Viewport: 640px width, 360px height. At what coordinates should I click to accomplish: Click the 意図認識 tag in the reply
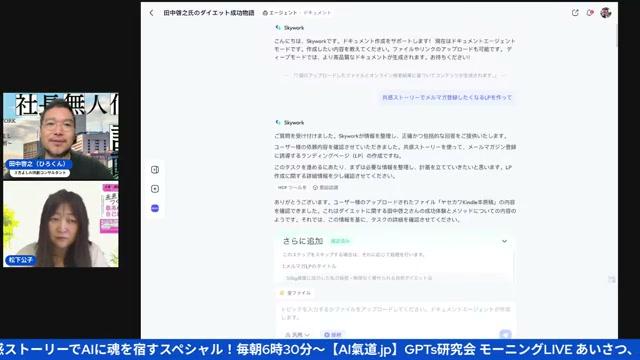coord(325,188)
